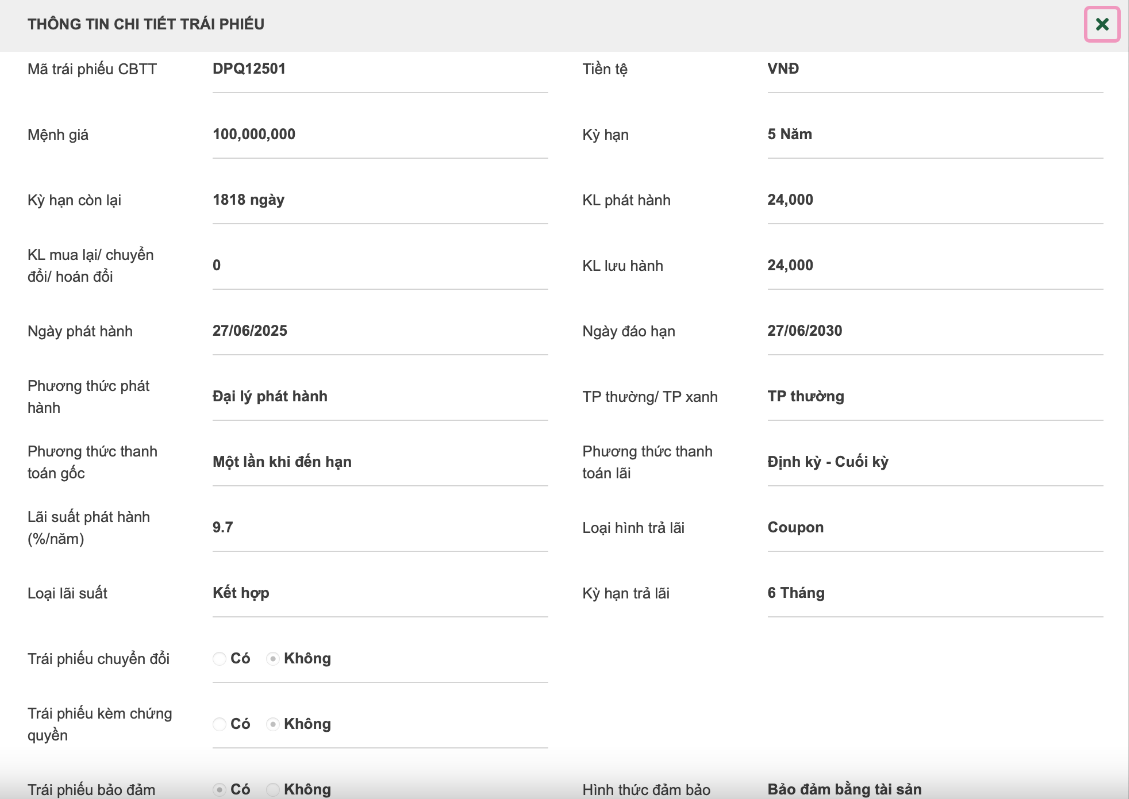Viewport: 1129px width, 799px height.
Task: Select Có for Trái phiếu chuyển đổi
Action: (220, 659)
